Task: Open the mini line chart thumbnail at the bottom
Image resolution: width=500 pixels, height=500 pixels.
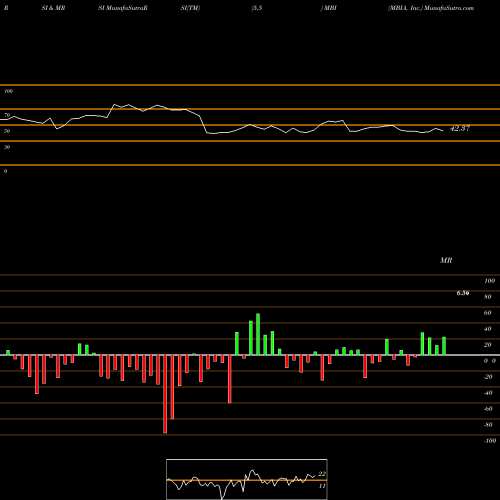Action: pos(247,479)
